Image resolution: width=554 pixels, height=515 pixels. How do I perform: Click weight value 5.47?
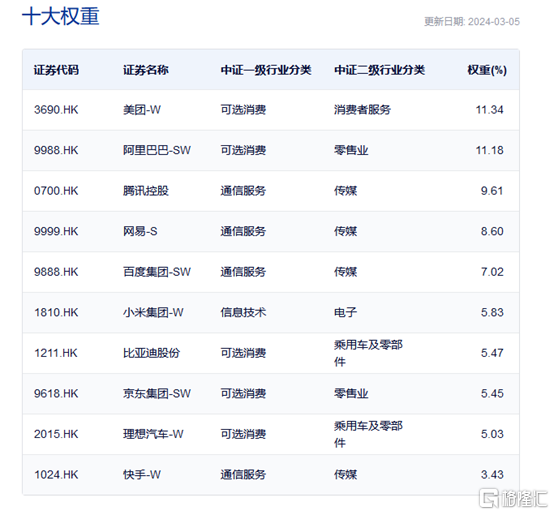pos(492,353)
